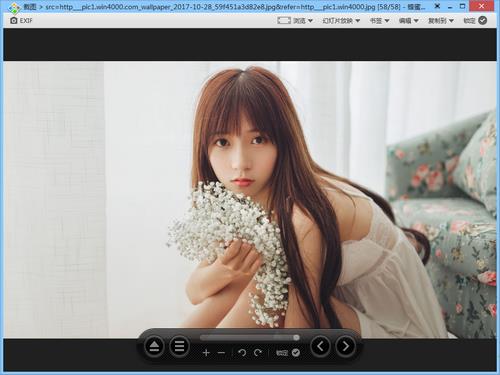Open the 编辑 edit dropdown
500x375 pixels.
409,21
